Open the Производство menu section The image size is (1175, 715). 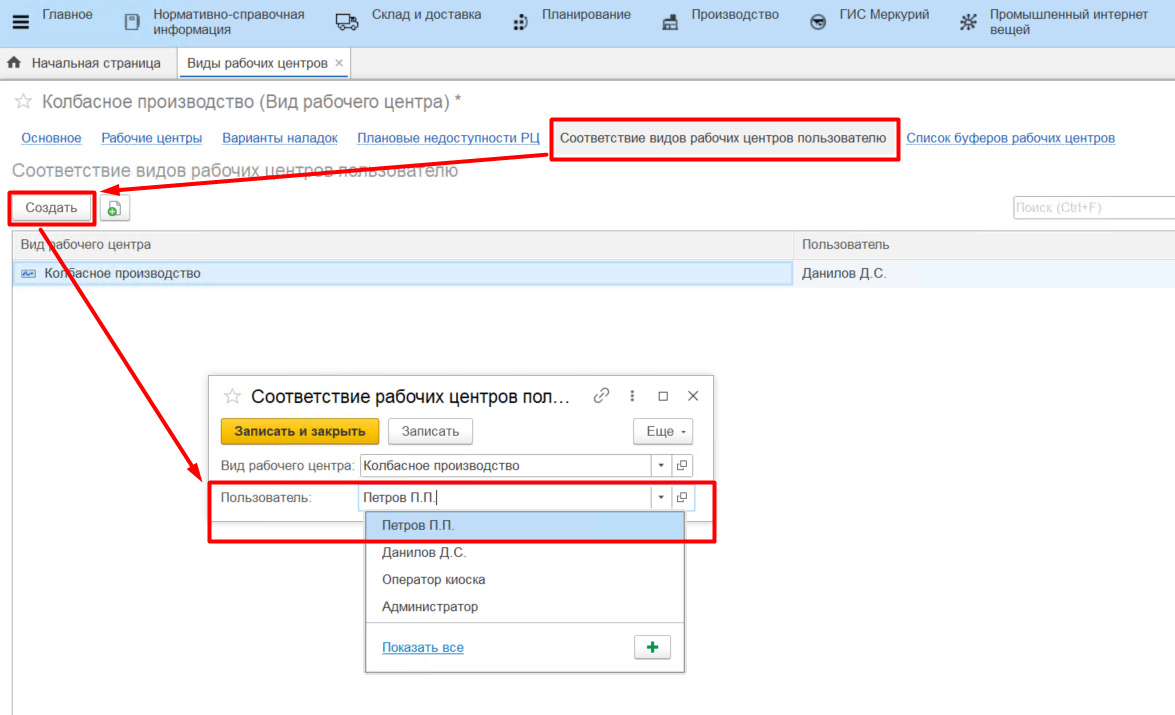pyautogui.click(x=734, y=15)
